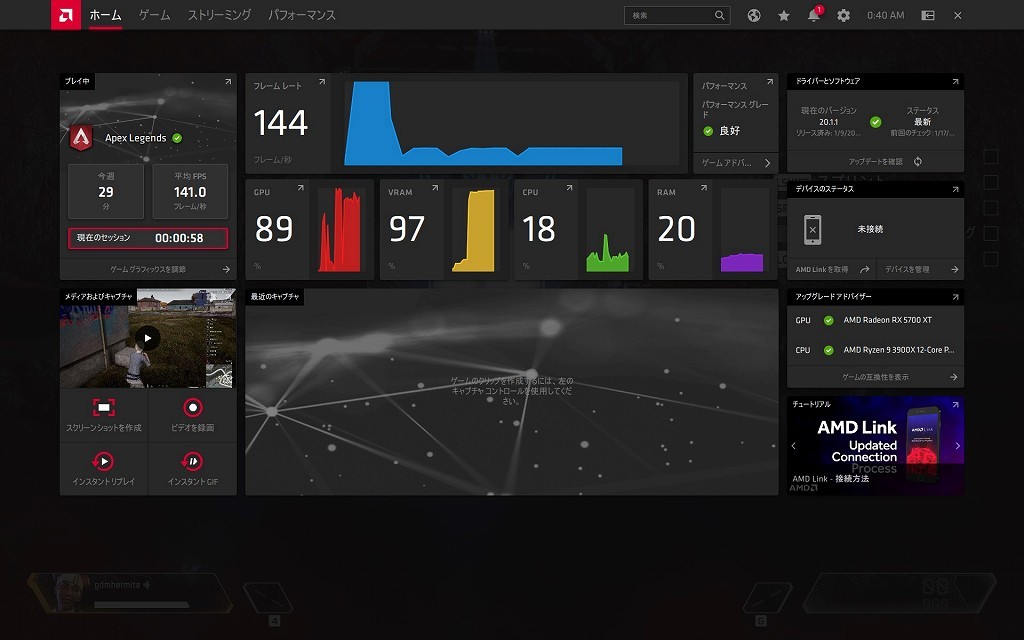Screen dimensions: 1024x640
Task: Click the 検索 search field
Action: click(677, 16)
